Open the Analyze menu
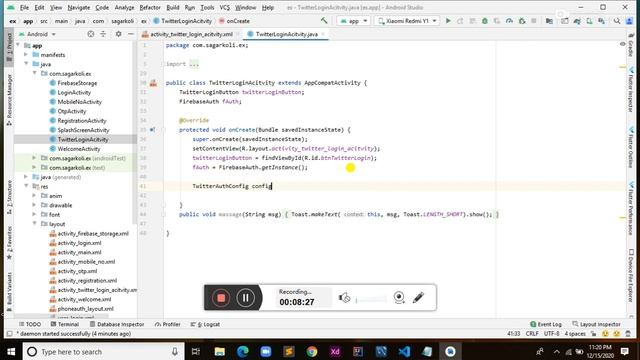This screenshot has height=360, width=640. (x=124, y=7)
